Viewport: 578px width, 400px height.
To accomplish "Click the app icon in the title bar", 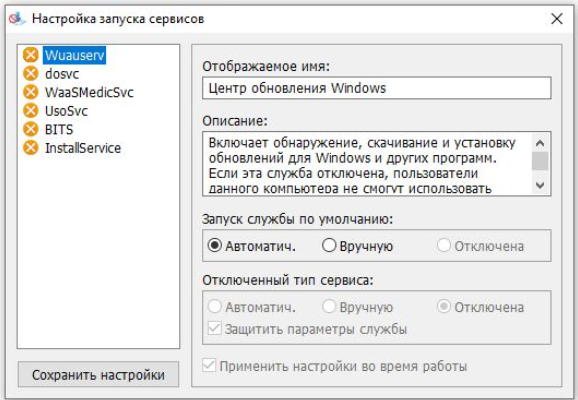I will 17,18.
